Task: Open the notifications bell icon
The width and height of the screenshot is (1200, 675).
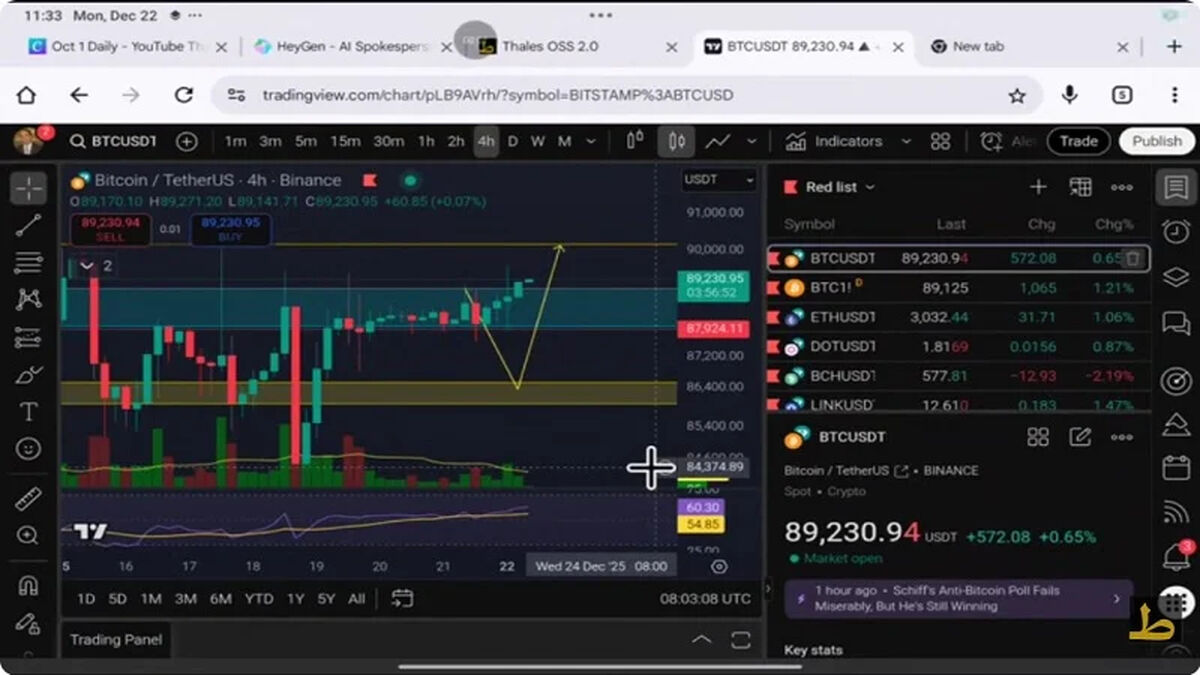Action: (1176, 557)
